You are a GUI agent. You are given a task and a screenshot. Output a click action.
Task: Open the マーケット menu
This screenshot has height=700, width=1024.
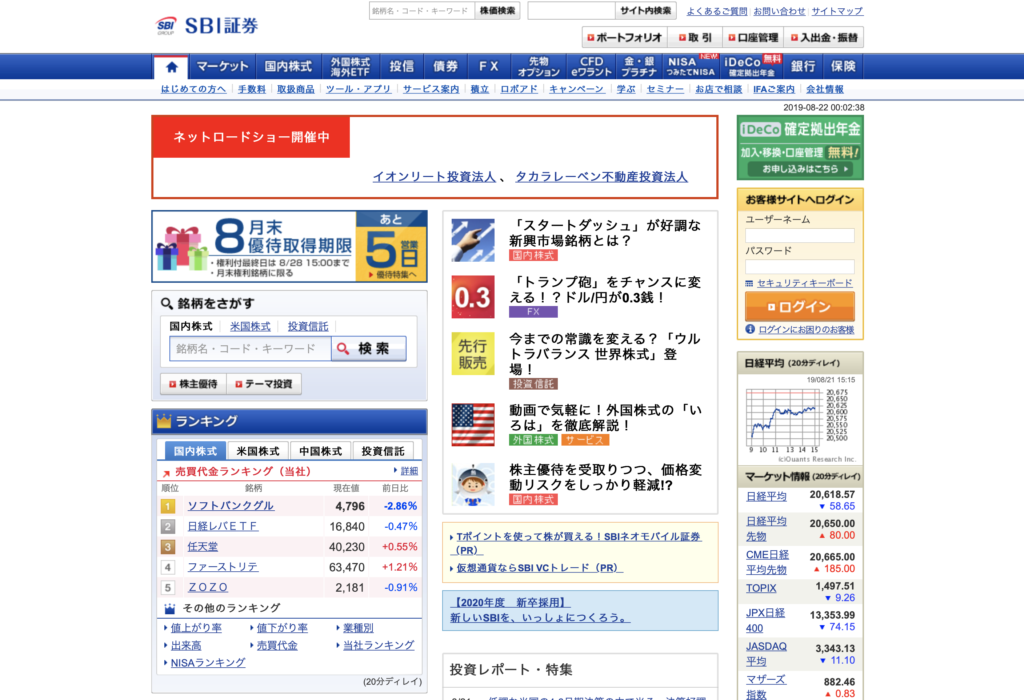tap(222, 67)
